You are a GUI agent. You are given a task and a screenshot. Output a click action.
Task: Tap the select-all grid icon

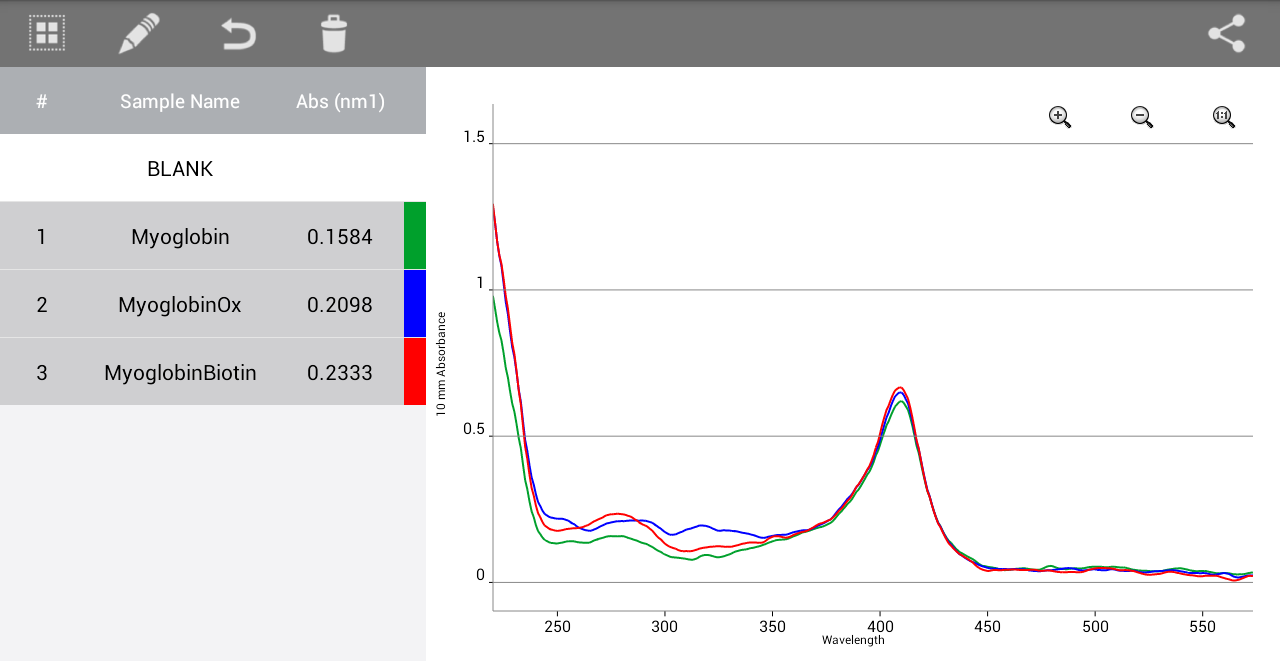tap(46, 33)
